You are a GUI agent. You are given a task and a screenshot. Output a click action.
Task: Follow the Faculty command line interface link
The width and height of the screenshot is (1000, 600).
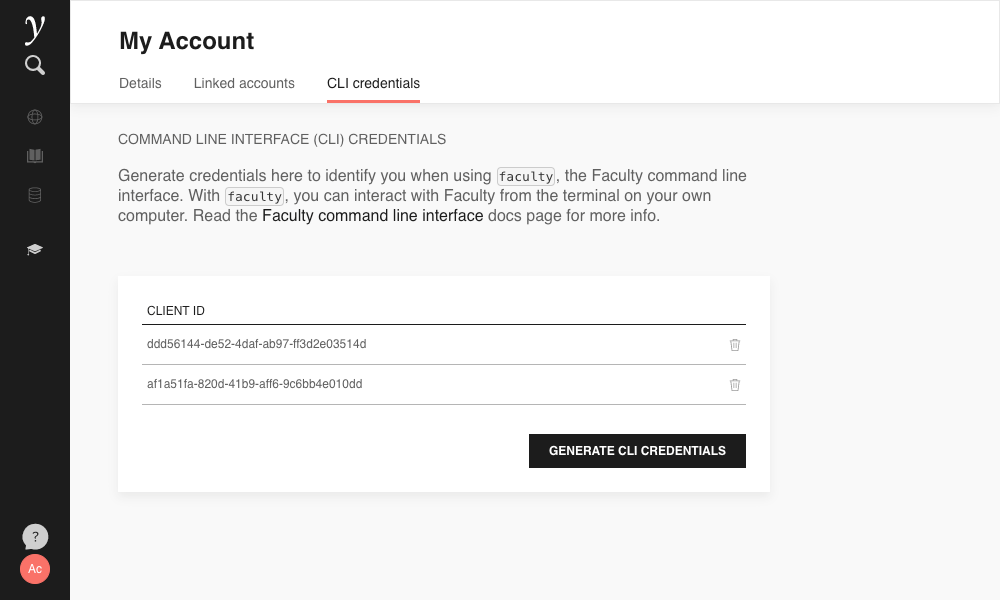pos(372,216)
